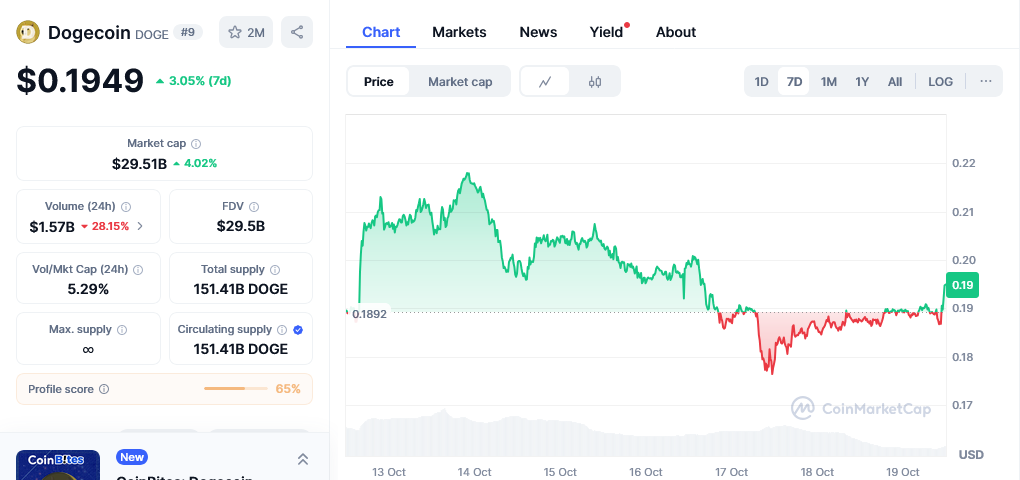Switch to the Markets tab
1020x480 pixels.
coord(459,32)
